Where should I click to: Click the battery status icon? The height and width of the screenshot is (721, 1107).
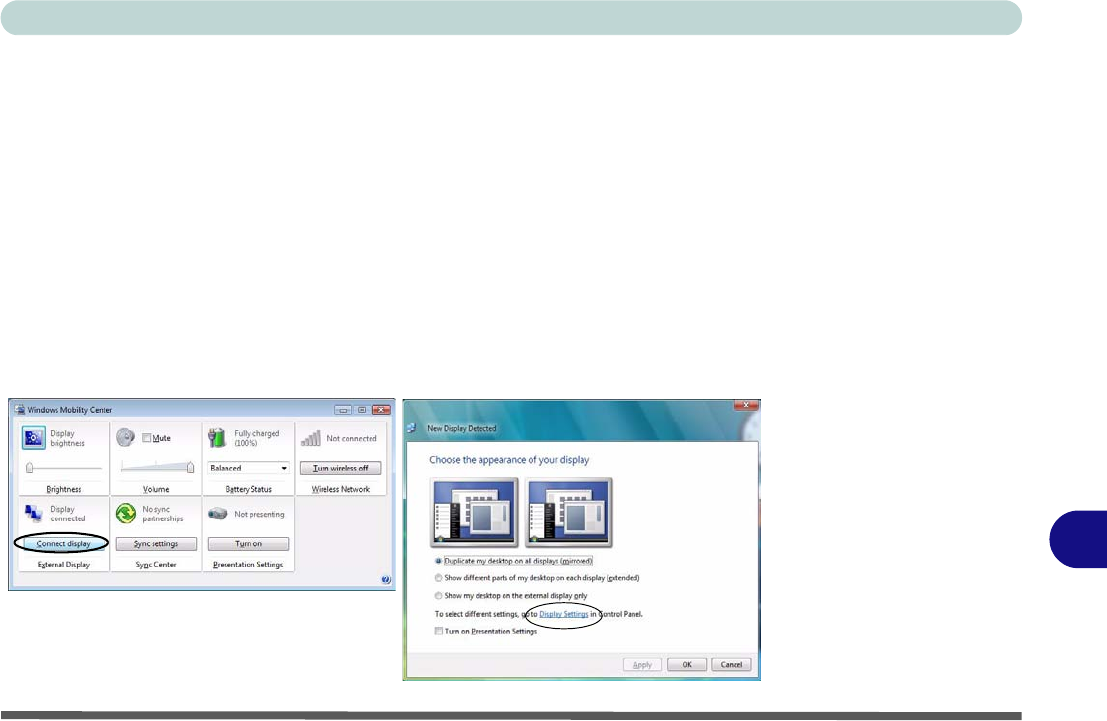click(217, 438)
